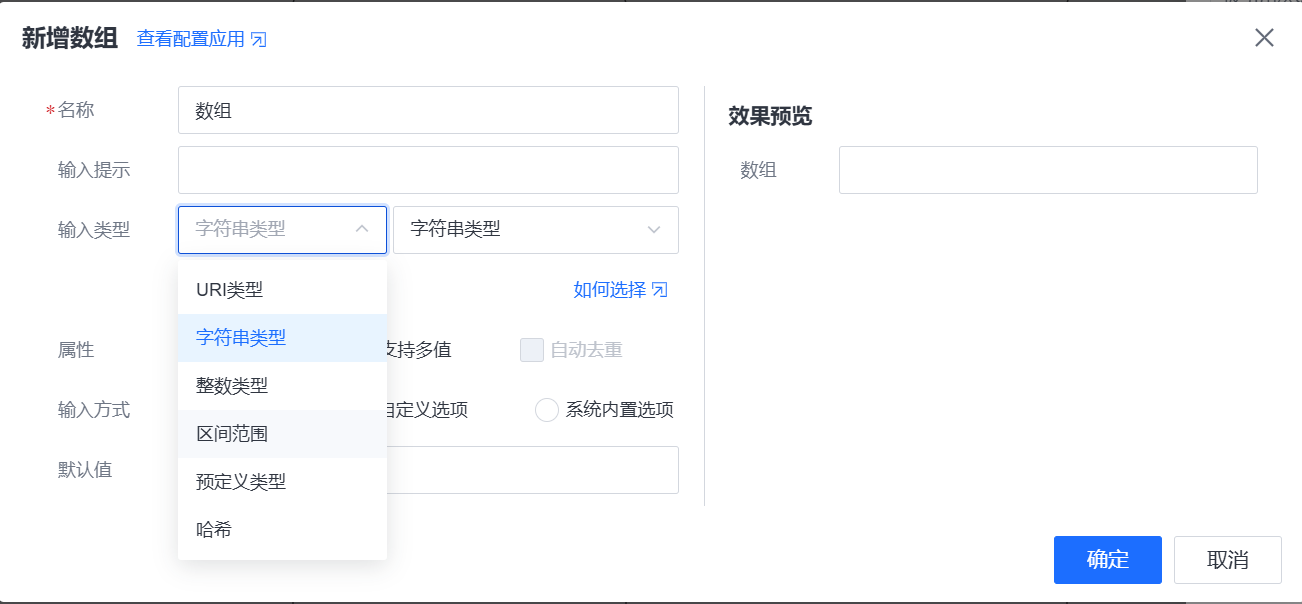Click external-link icon beside 查看配置应用

click(258, 40)
